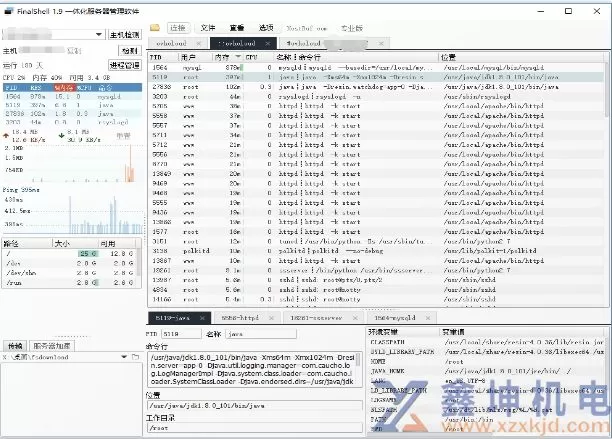
Task: Select the /run disk row
Action: (x=69, y=283)
